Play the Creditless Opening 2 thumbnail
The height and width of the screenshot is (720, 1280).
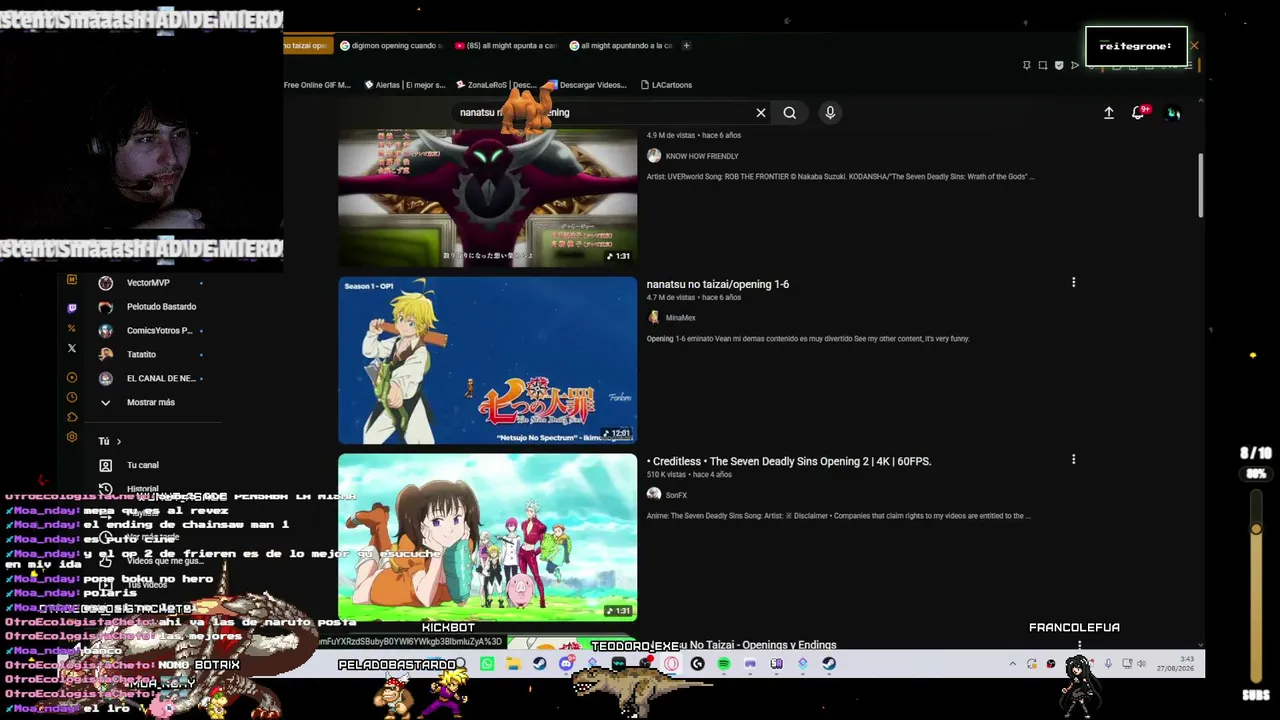pyautogui.click(x=487, y=537)
